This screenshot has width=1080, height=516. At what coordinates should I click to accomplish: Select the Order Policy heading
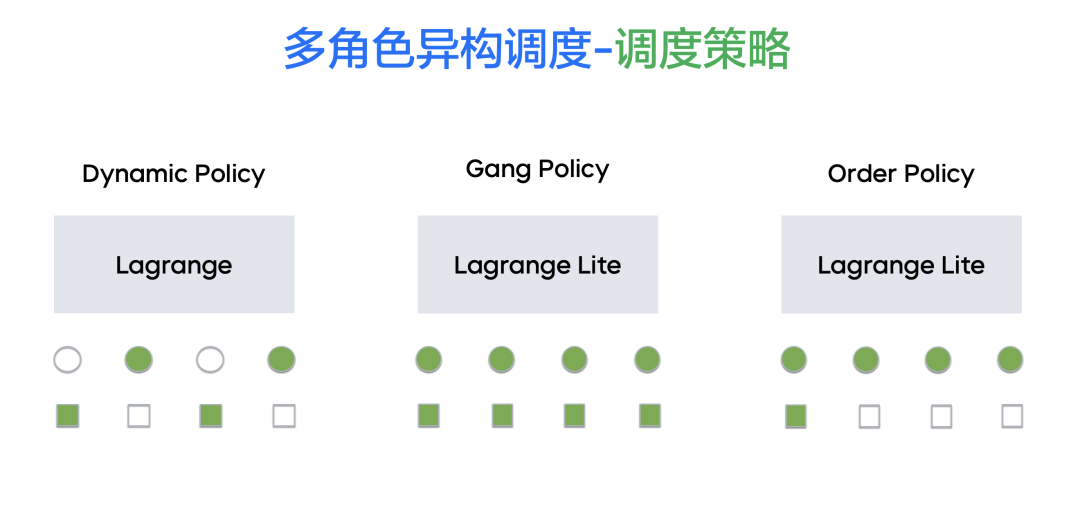[901, 174]
